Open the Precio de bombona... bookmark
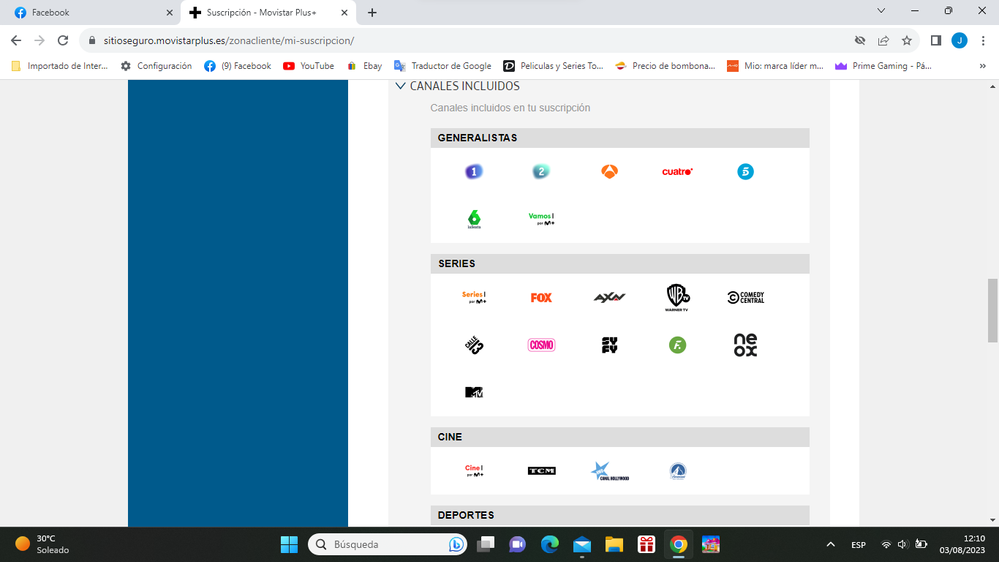Viewport: 999px width, 562px height. coord(665,66)
